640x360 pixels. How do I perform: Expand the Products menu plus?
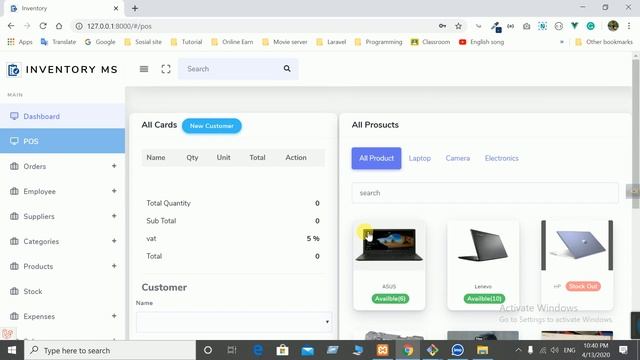114,266
